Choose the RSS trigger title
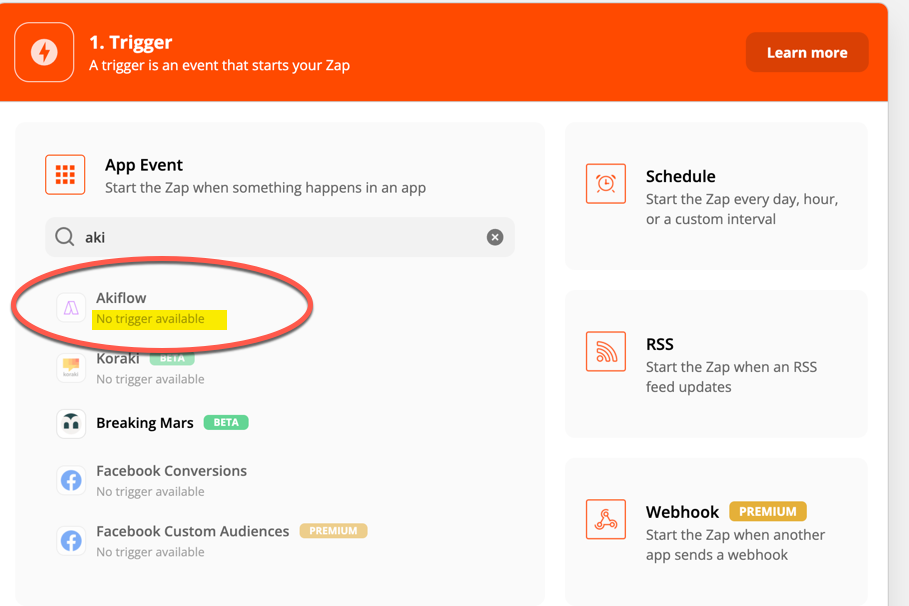The height and width of the screenshot is (606, 909). pos(660,344)
